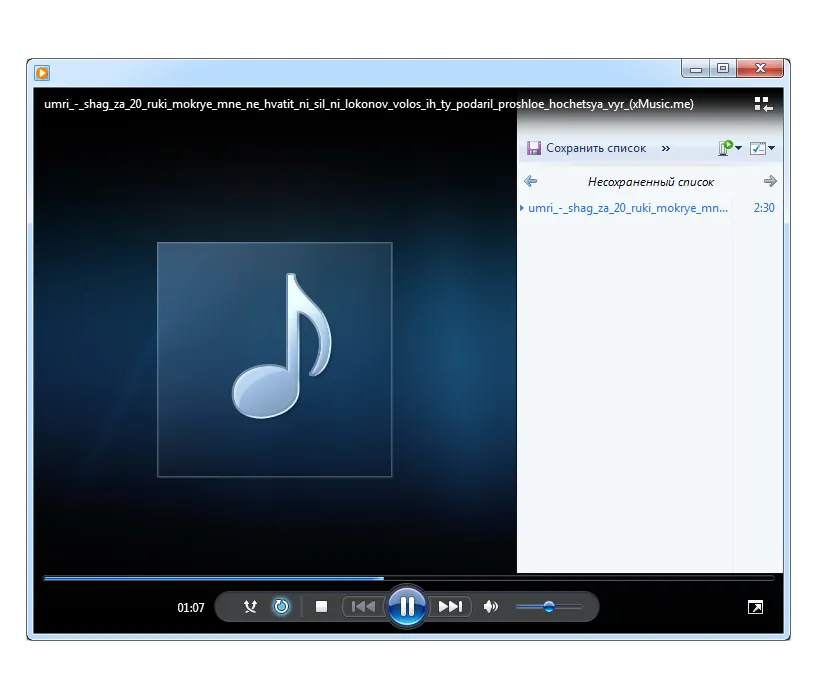The height and width of the screenshot is (700, 817).
Task: Click the music note album art
Action: click(x=275, y=360)
